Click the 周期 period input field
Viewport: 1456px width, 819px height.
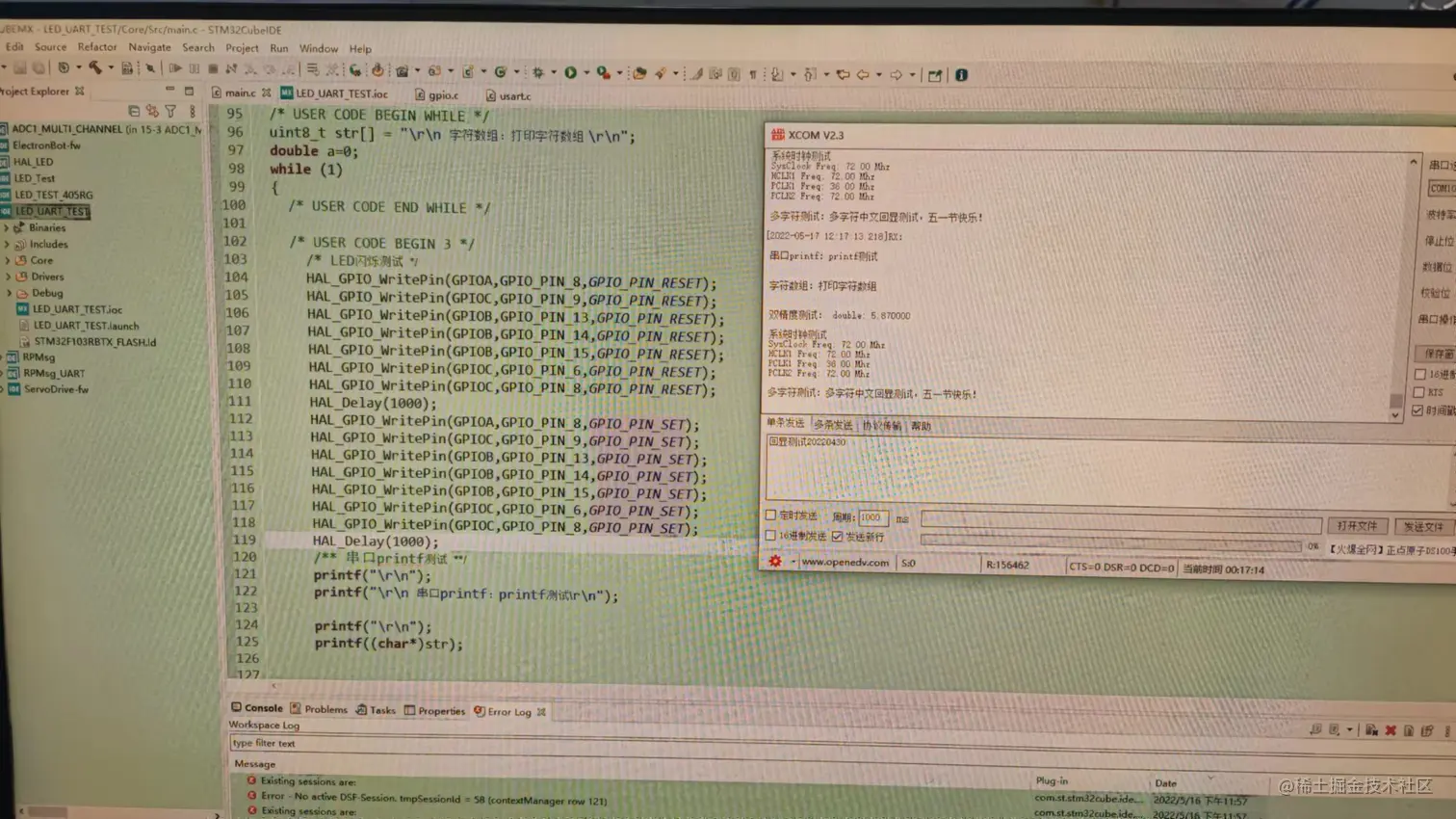[873, 517]
